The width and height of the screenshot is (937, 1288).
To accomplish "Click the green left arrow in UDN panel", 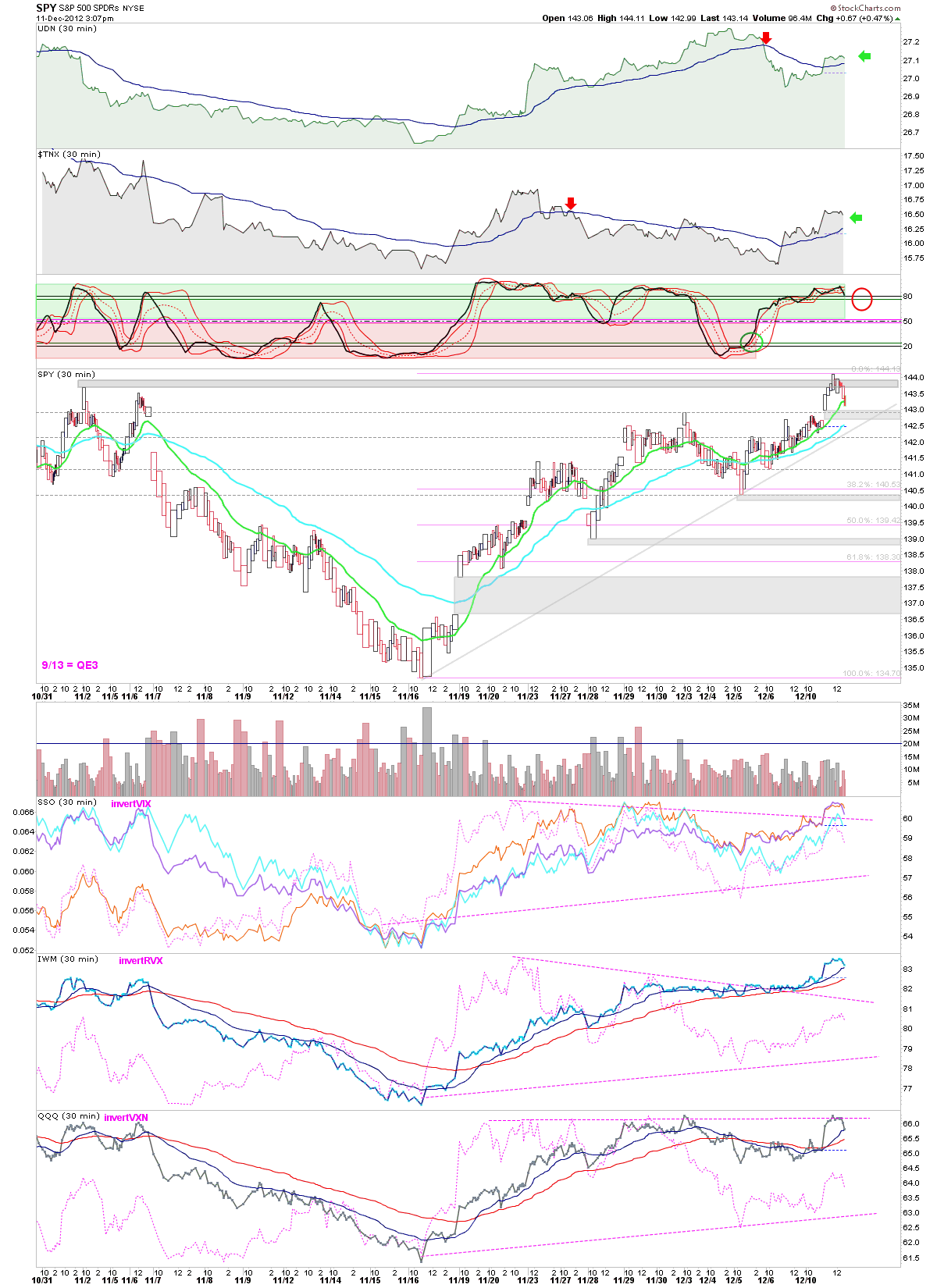I will pos(864,56).
